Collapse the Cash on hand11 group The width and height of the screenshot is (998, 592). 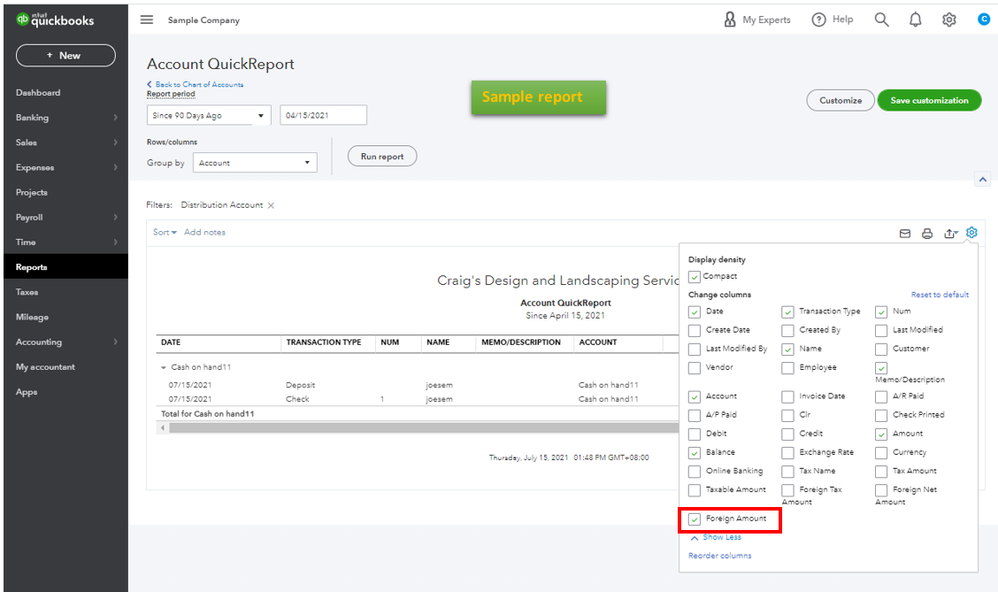(x=163, y=364)
